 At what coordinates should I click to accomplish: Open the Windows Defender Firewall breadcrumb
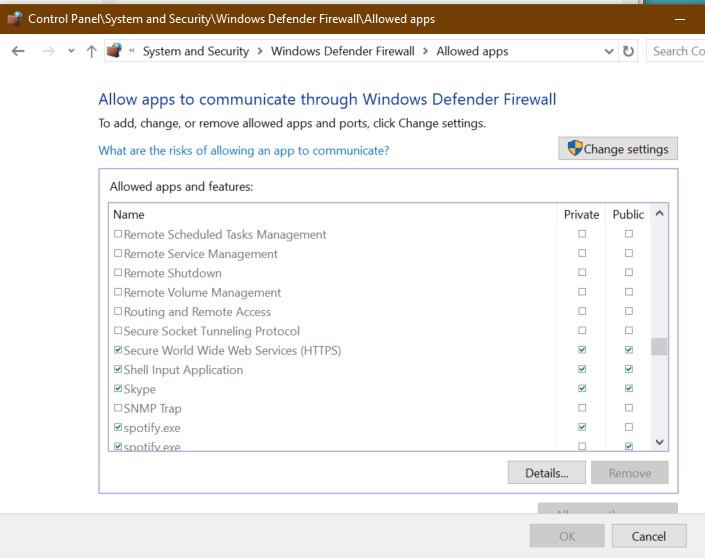343,51
